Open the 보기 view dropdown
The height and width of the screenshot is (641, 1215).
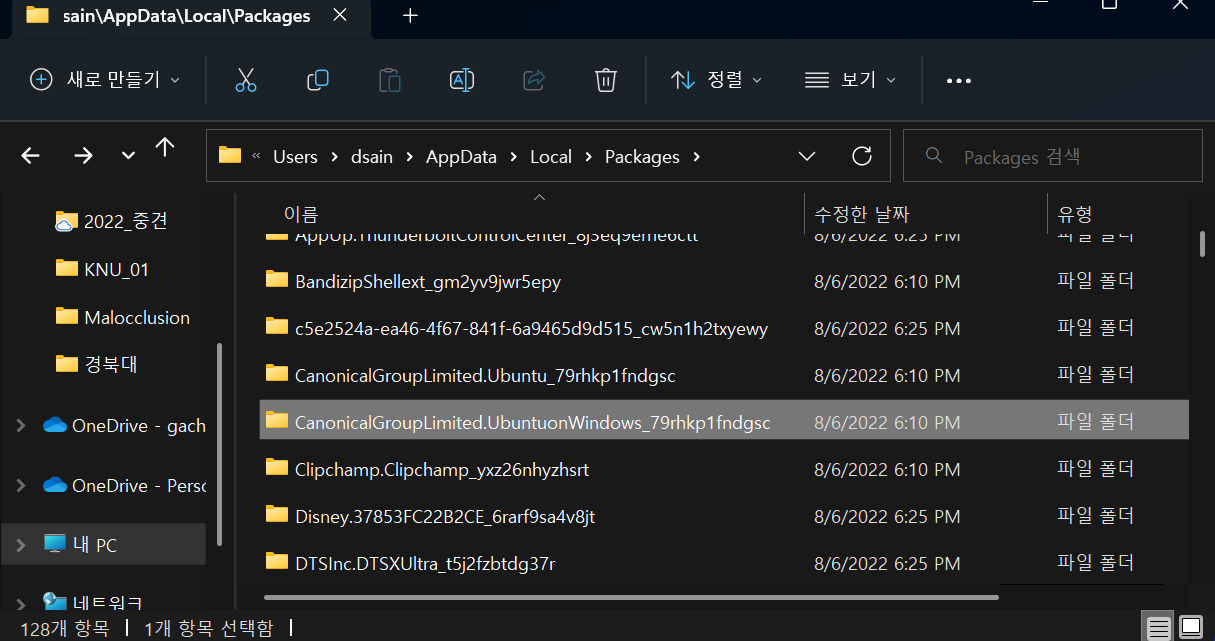(851, 80)
